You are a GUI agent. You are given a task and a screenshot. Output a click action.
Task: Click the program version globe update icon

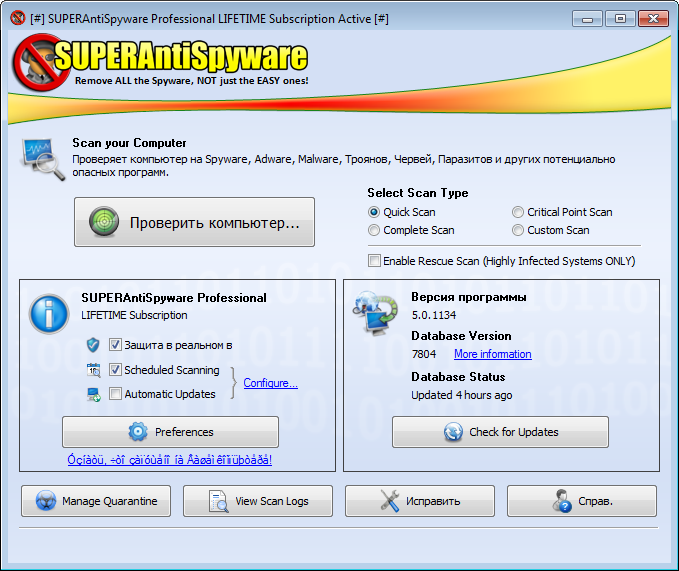375,313
